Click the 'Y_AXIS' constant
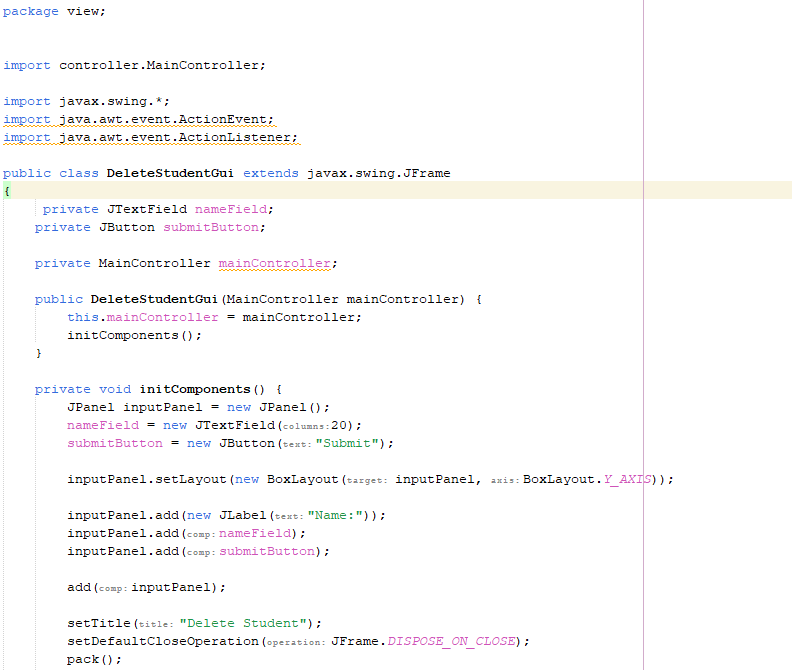The height and width of the screenshot is (670, 792). [627, 480]
